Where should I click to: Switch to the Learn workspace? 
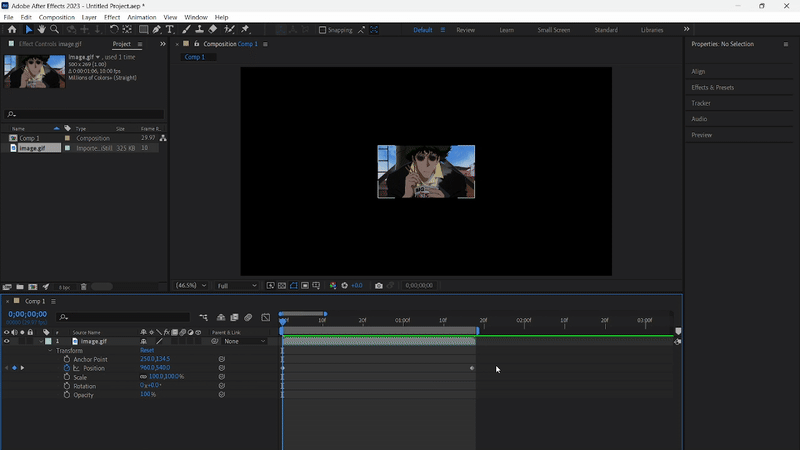click(507, 30)
